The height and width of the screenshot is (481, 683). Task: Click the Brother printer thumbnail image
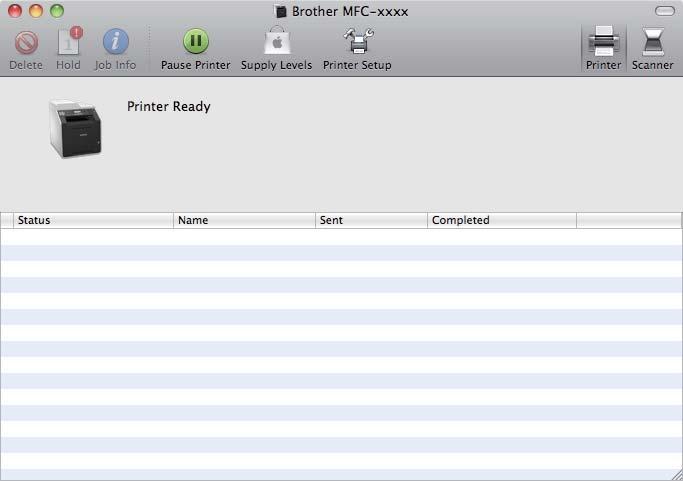click(75, 129)
